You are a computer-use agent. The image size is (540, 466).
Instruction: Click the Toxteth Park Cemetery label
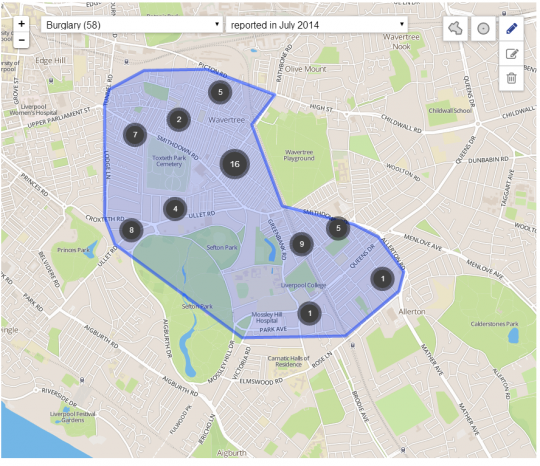(169, 161)
